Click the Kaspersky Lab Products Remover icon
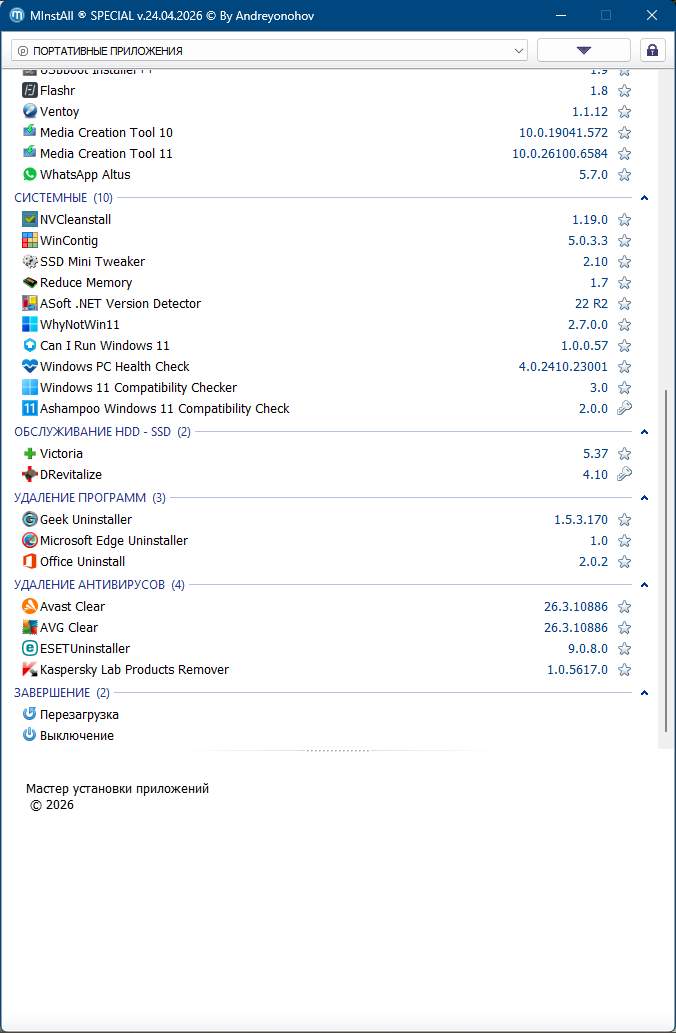676x1033 pixels. tap(30, 670)
